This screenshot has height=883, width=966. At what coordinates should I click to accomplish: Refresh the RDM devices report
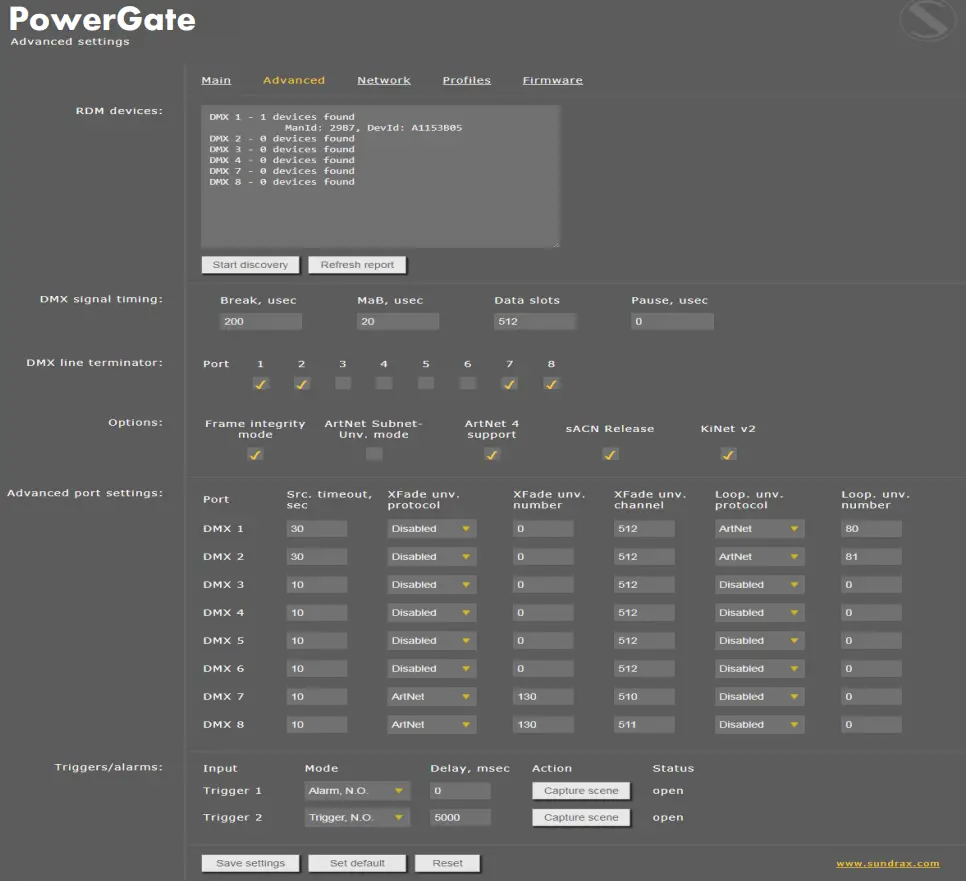[x=357, y=264]
